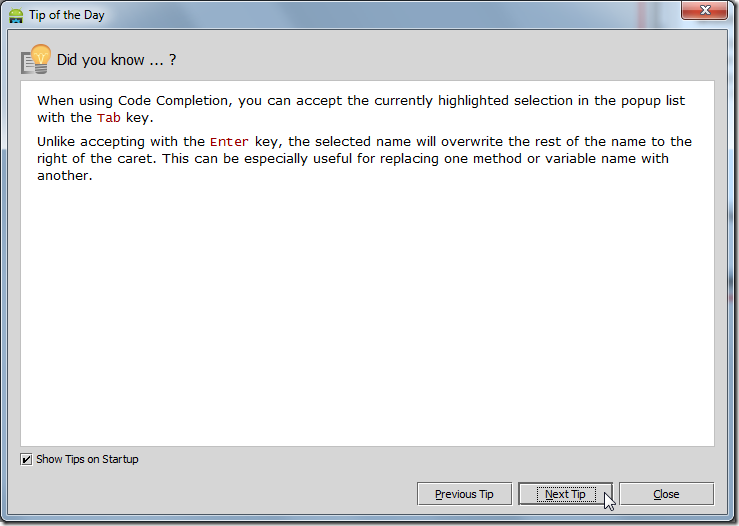Click the first tip paragraph's opening word "When"
739x526 pixels.
pyautogui.click(x=57, y=101)
